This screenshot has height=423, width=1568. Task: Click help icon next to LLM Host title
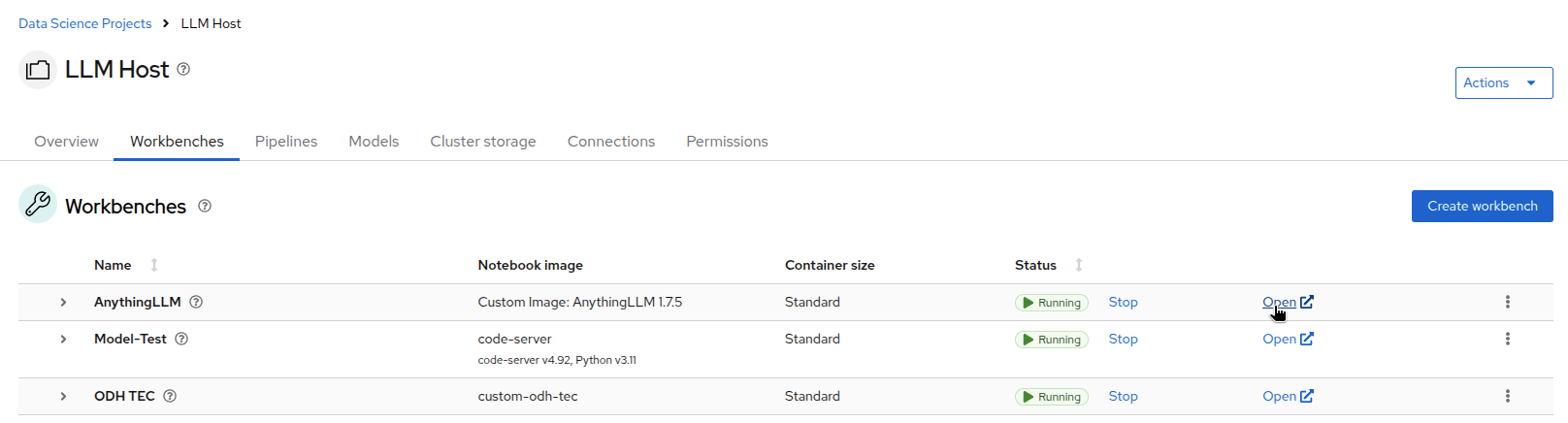pos(183,69)
